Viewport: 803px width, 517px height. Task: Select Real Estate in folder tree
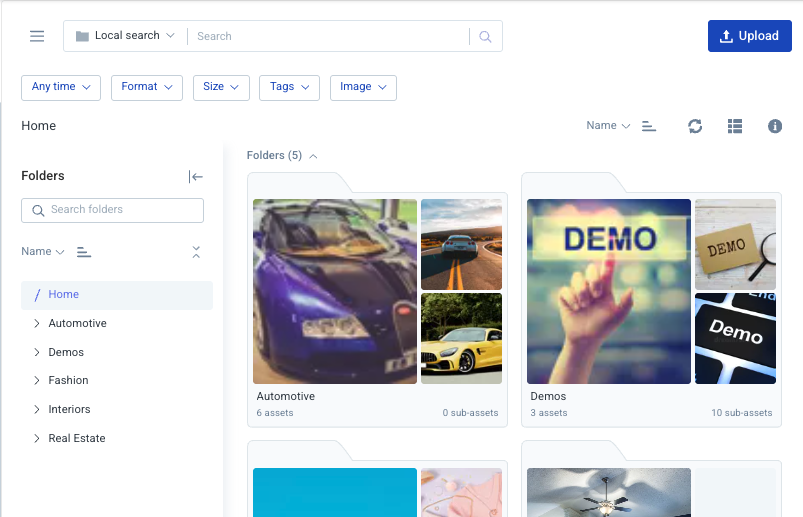click(77, 438)
